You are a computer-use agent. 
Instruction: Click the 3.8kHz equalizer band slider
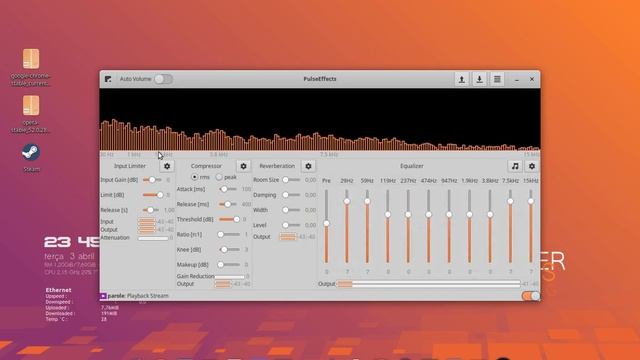(x=490, y=227)
